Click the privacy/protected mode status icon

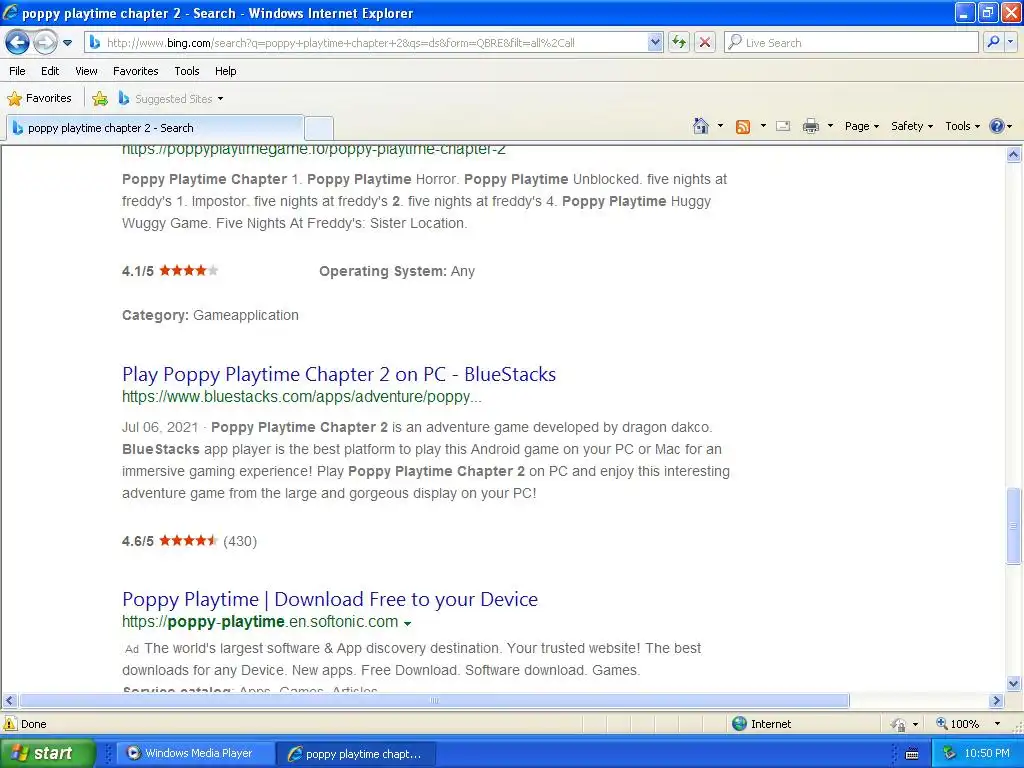(x=899, y=724)
